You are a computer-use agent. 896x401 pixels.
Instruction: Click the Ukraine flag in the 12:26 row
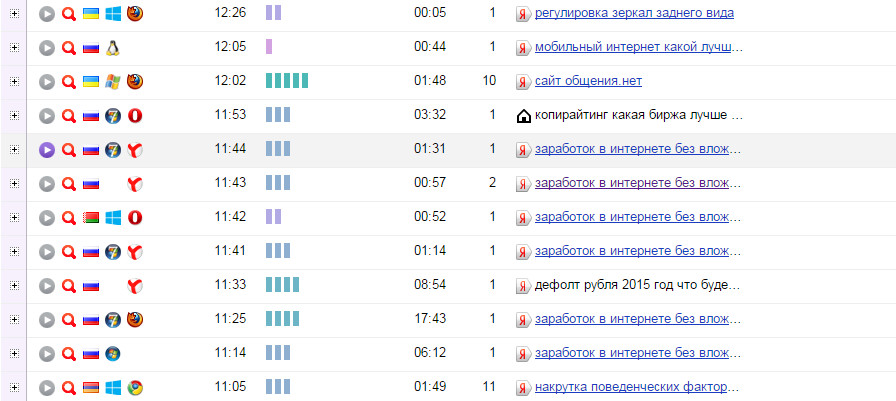(x=91, y=14)
